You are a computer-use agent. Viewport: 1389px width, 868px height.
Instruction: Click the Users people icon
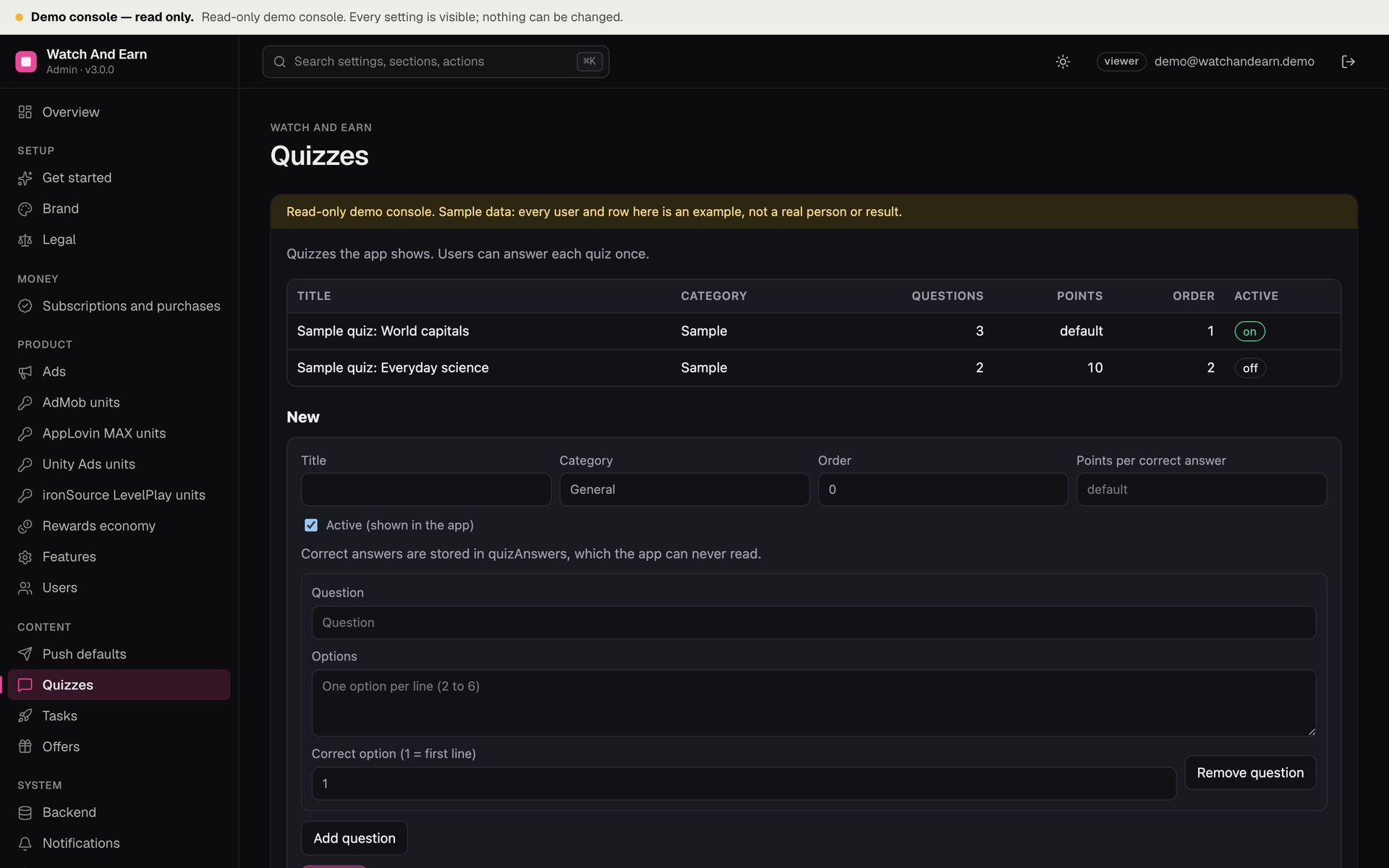point(25,588)
